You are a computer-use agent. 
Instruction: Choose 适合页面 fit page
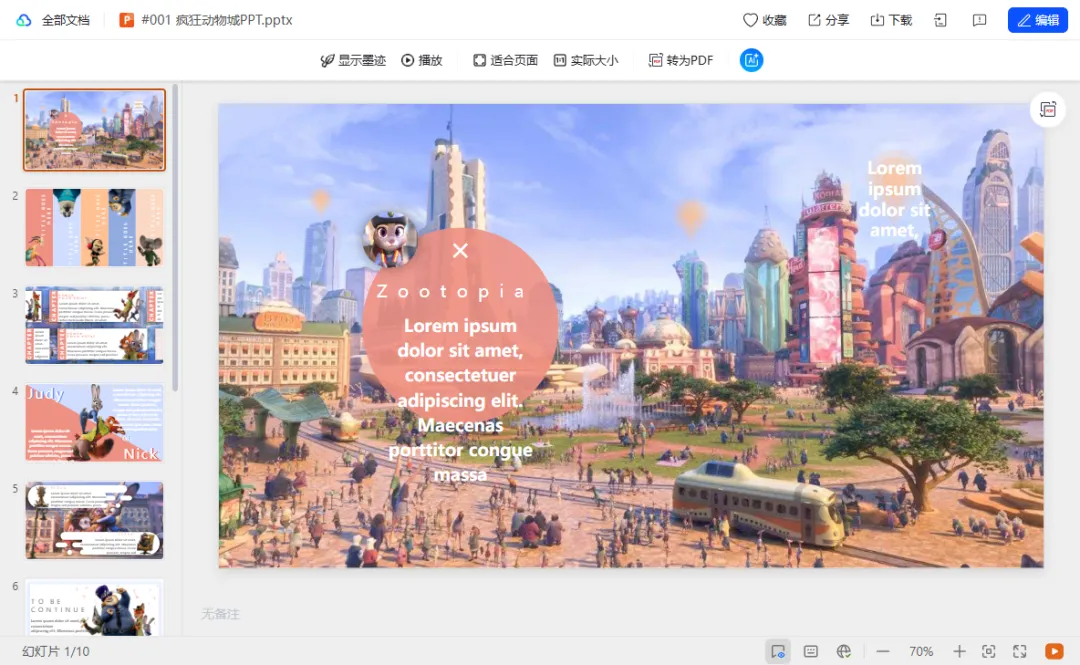(x=505, y=60)
